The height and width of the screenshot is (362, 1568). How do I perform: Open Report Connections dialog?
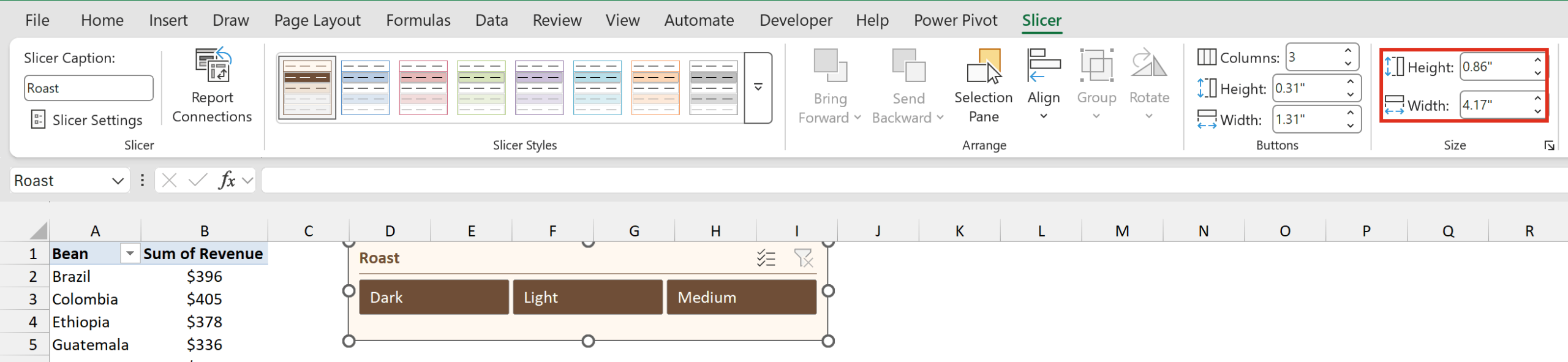pos(212,86)
